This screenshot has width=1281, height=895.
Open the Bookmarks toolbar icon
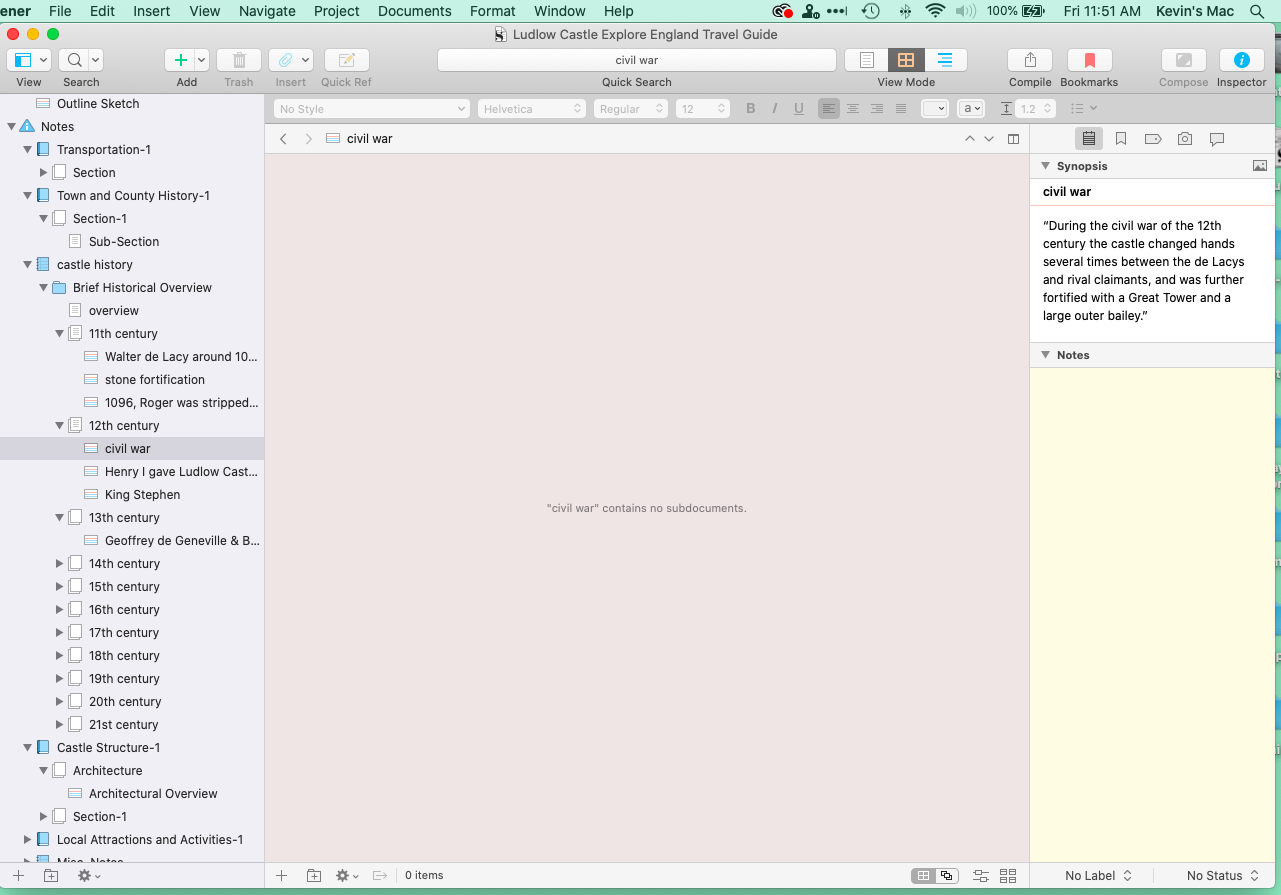click(1089, 61)
